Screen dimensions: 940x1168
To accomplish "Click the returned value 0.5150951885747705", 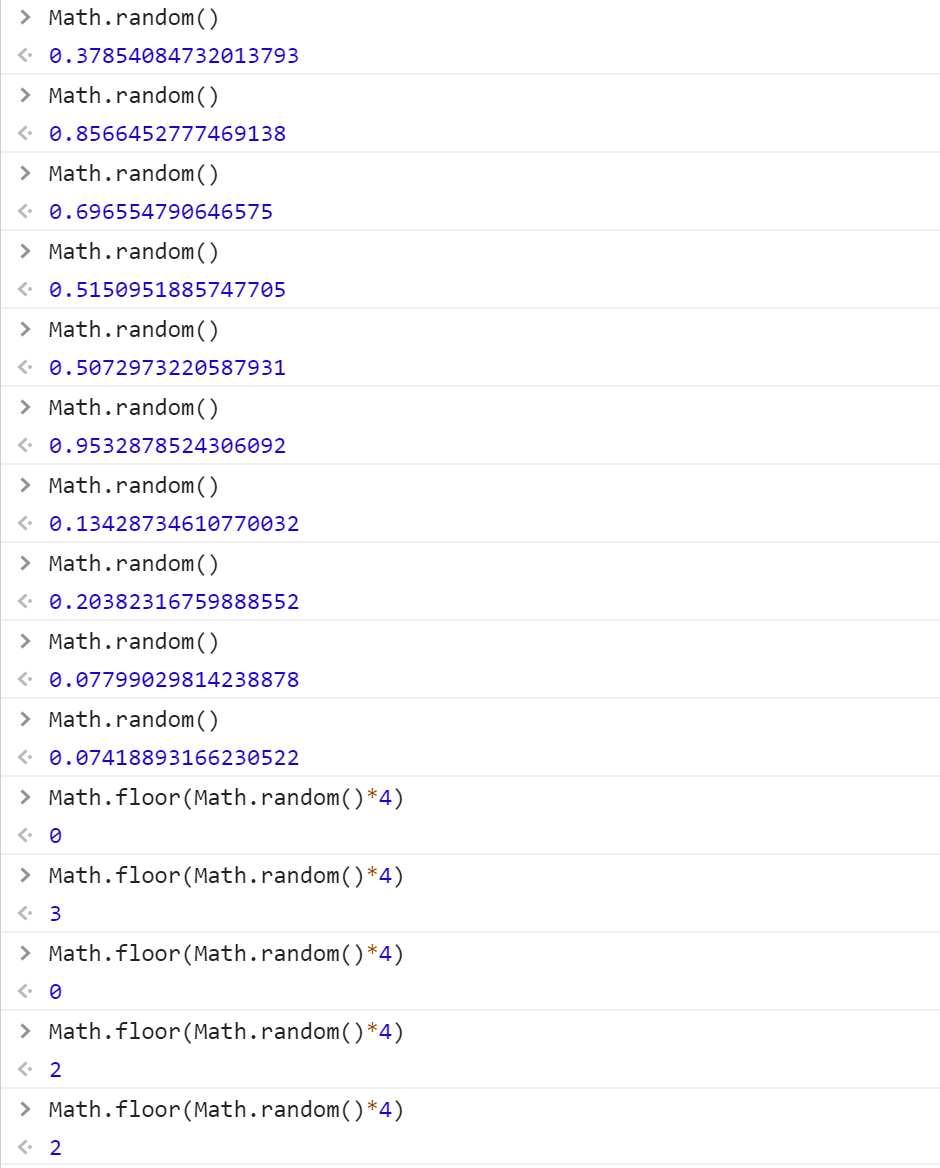I will pyautogui.click(x=168, y=290).
